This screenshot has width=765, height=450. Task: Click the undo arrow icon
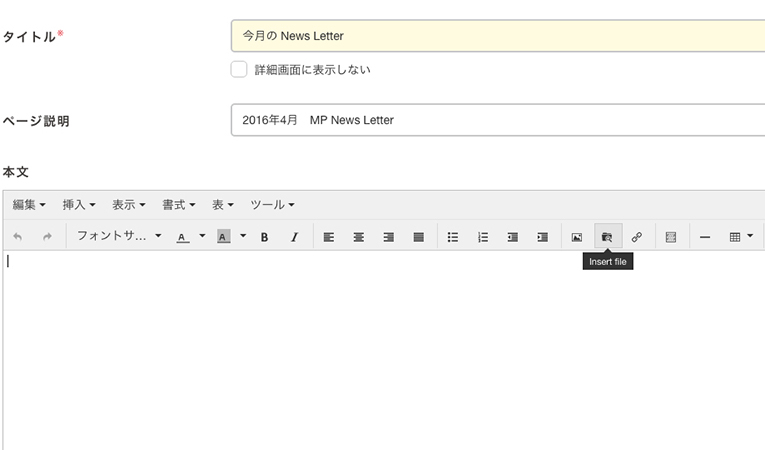[x=18, y=237]
